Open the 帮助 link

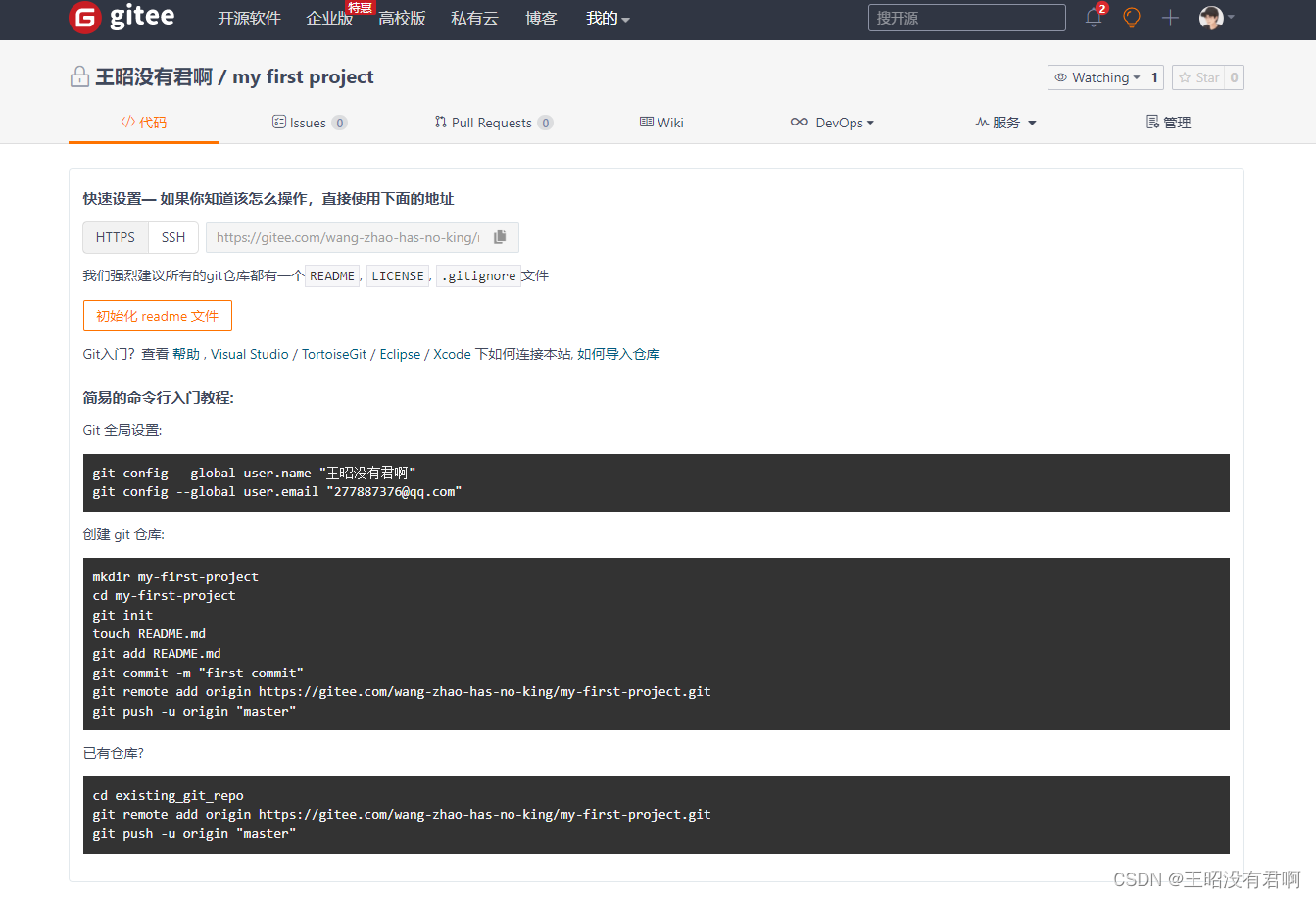(186, 354)
